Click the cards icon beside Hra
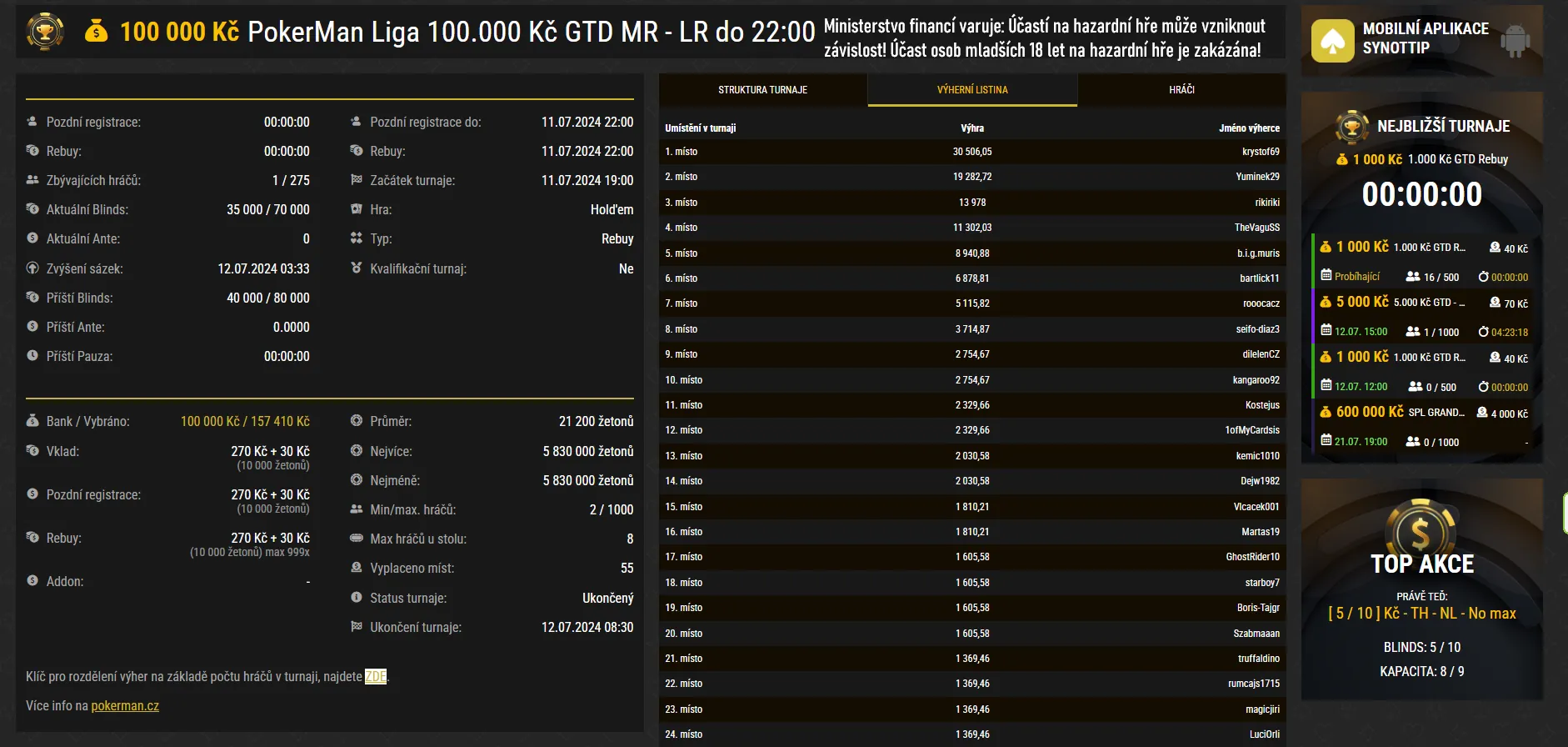The image size is (1568, 747). click(x=357, y=209)
